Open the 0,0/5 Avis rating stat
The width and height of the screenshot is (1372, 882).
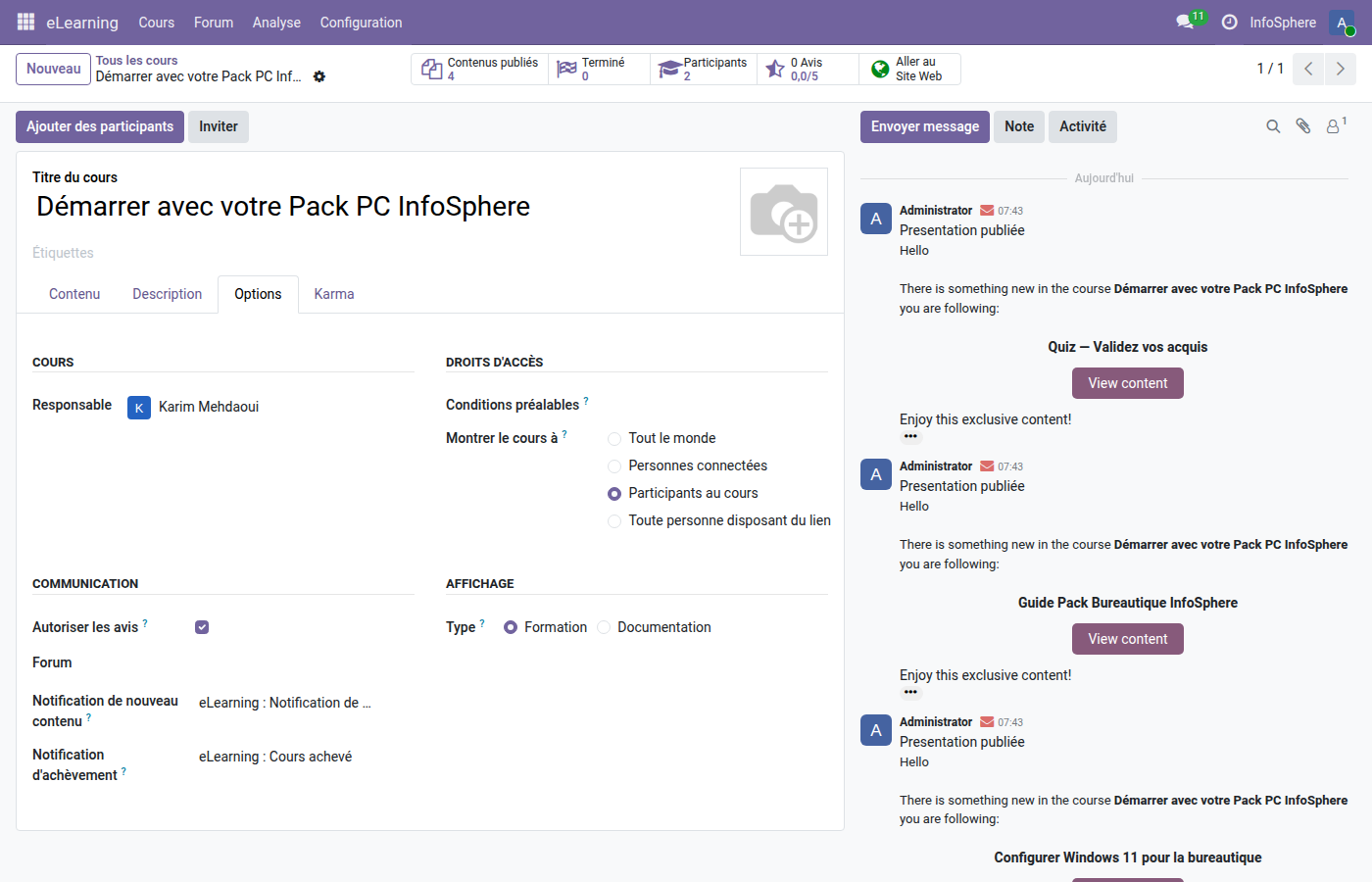[807, 69]
